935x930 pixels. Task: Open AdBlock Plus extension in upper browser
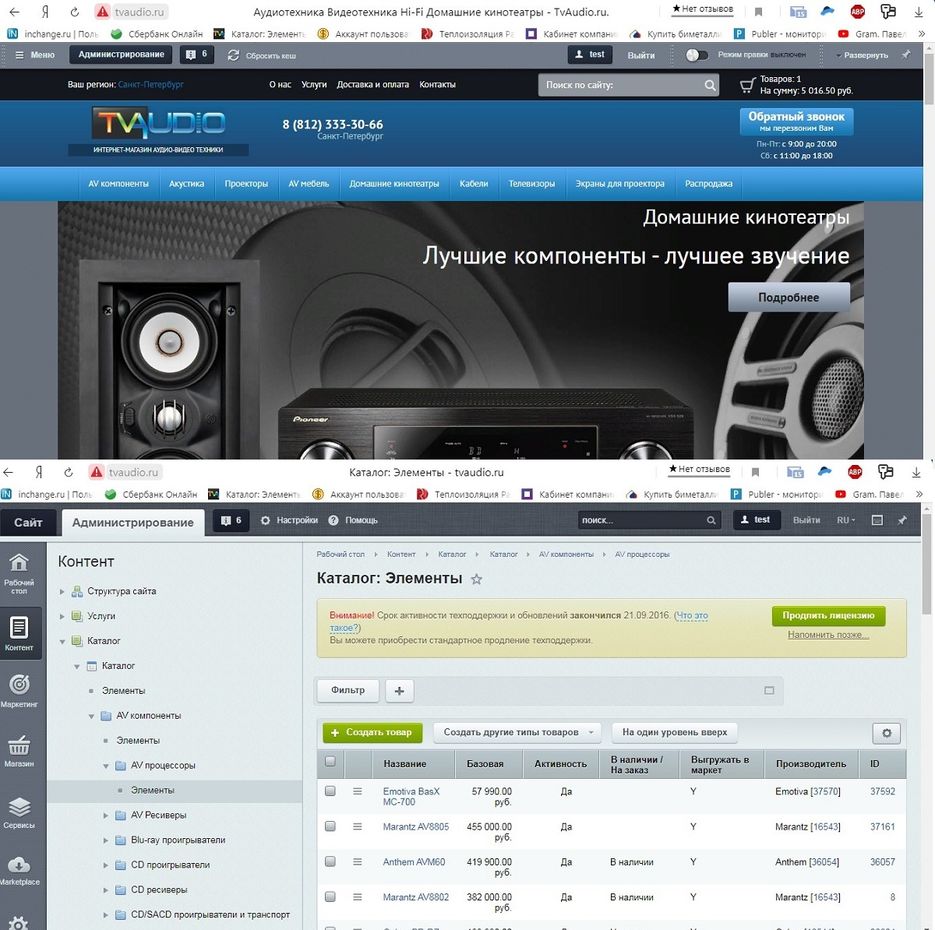pyautogui.click(x=857, y=11)
